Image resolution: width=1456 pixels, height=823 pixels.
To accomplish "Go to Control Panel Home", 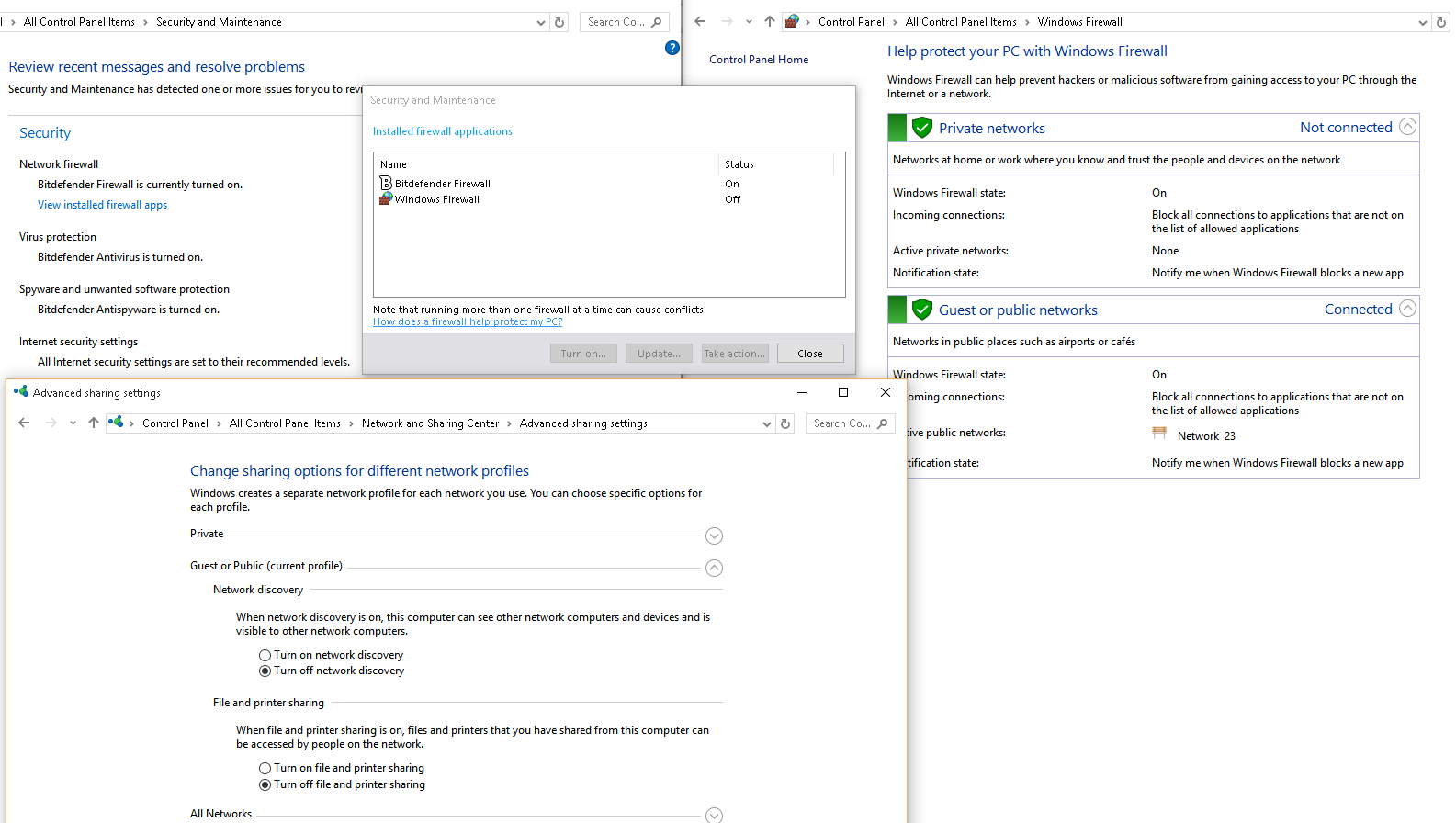I will click(759, 60).
